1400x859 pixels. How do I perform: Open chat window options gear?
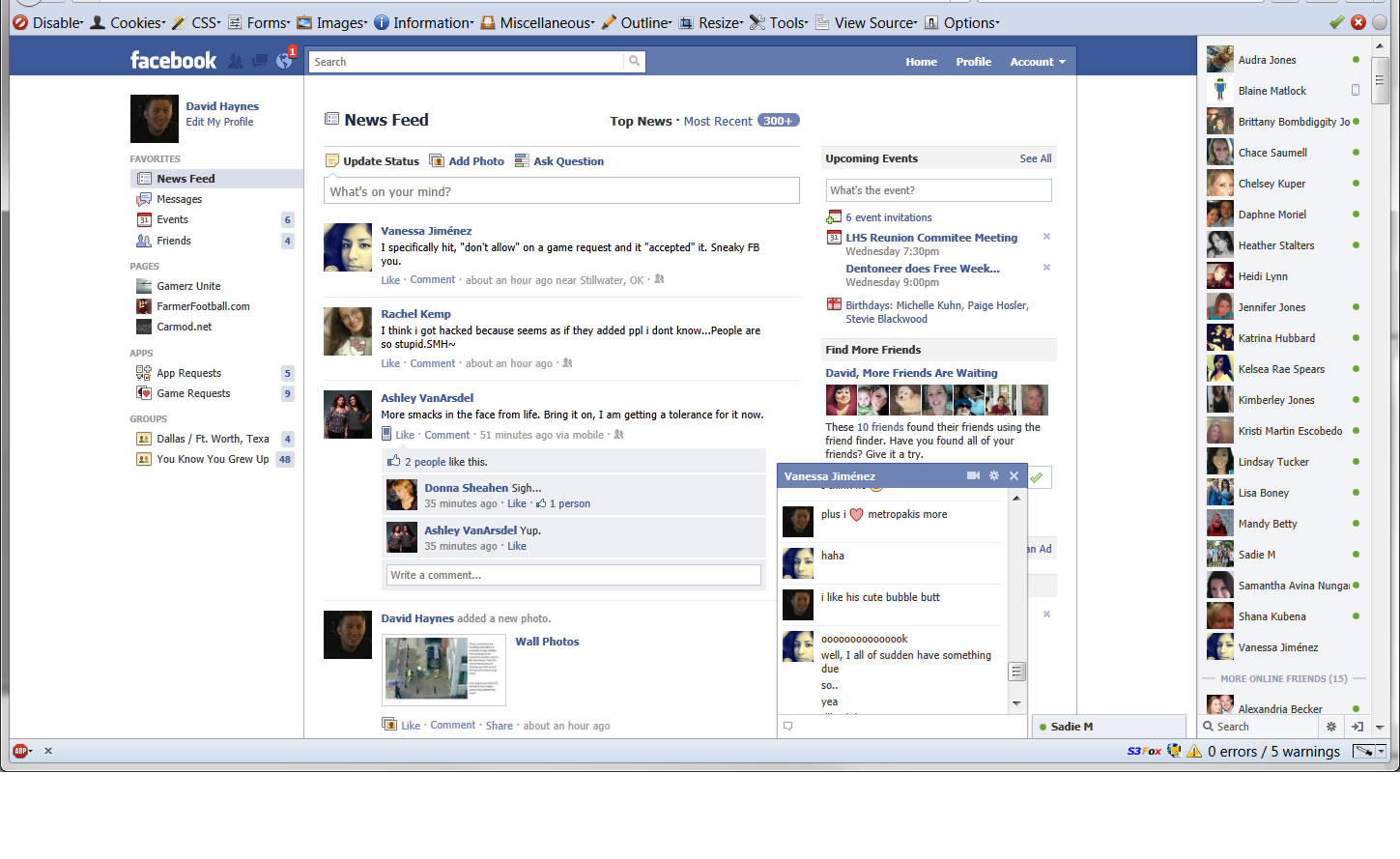(x=994, y=475)
